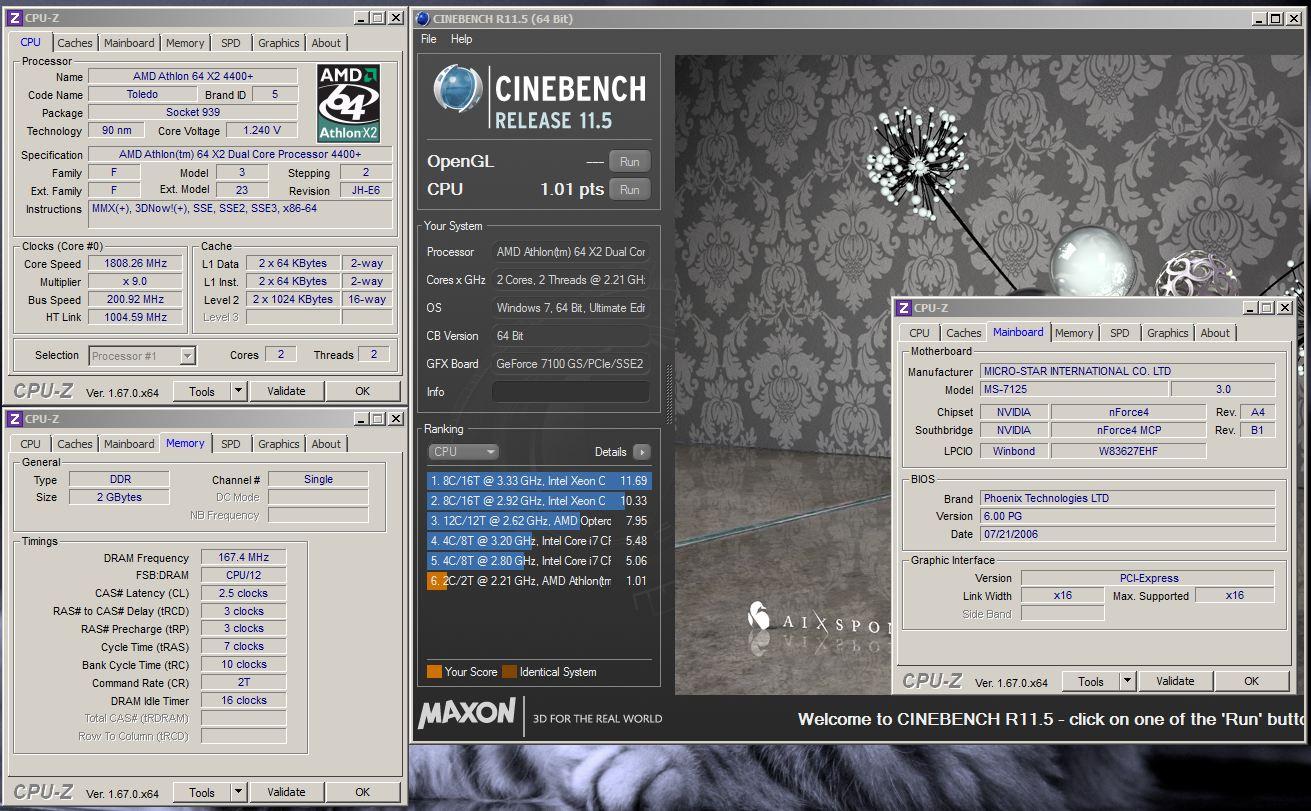Click the MAXON logo in Cinebench
1311x811 pixels.
coord(467,714)
